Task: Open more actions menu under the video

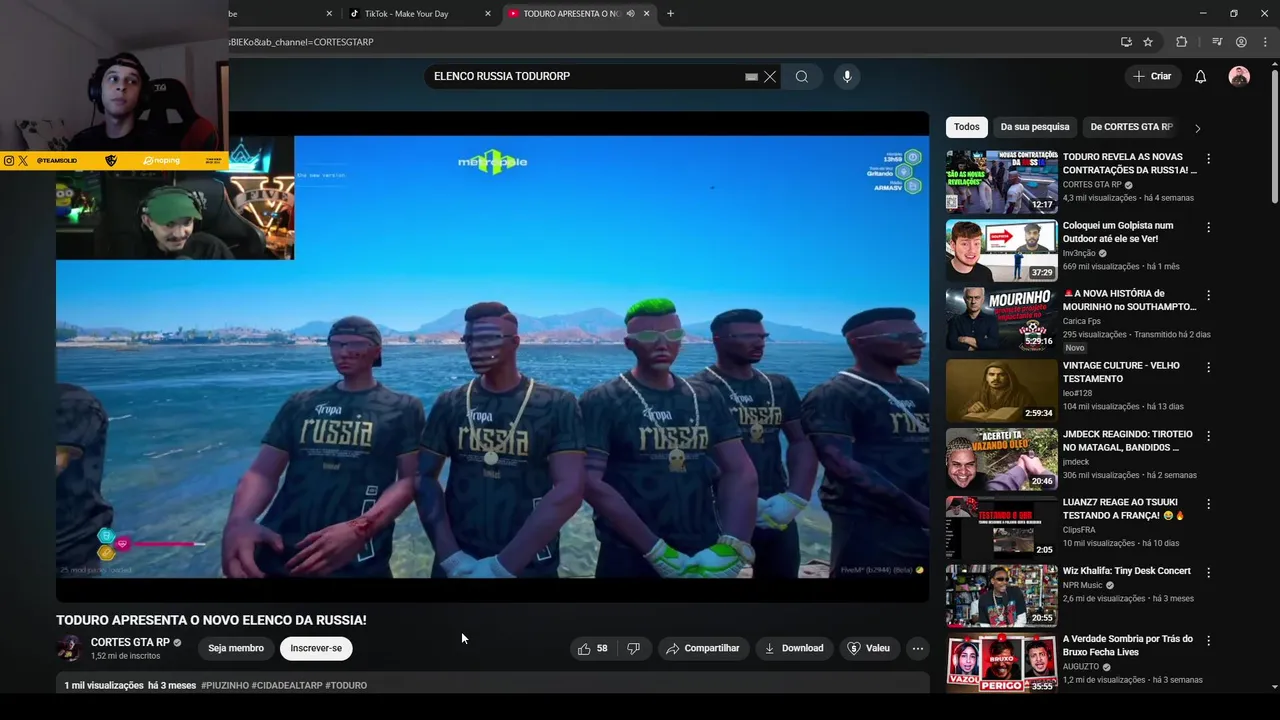Action: coord(917,648)
